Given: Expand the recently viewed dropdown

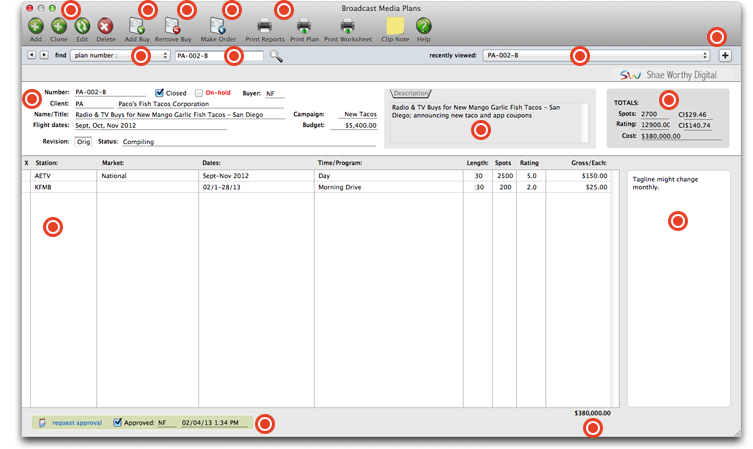Looking at the screenshot, I should pos(595,56).
